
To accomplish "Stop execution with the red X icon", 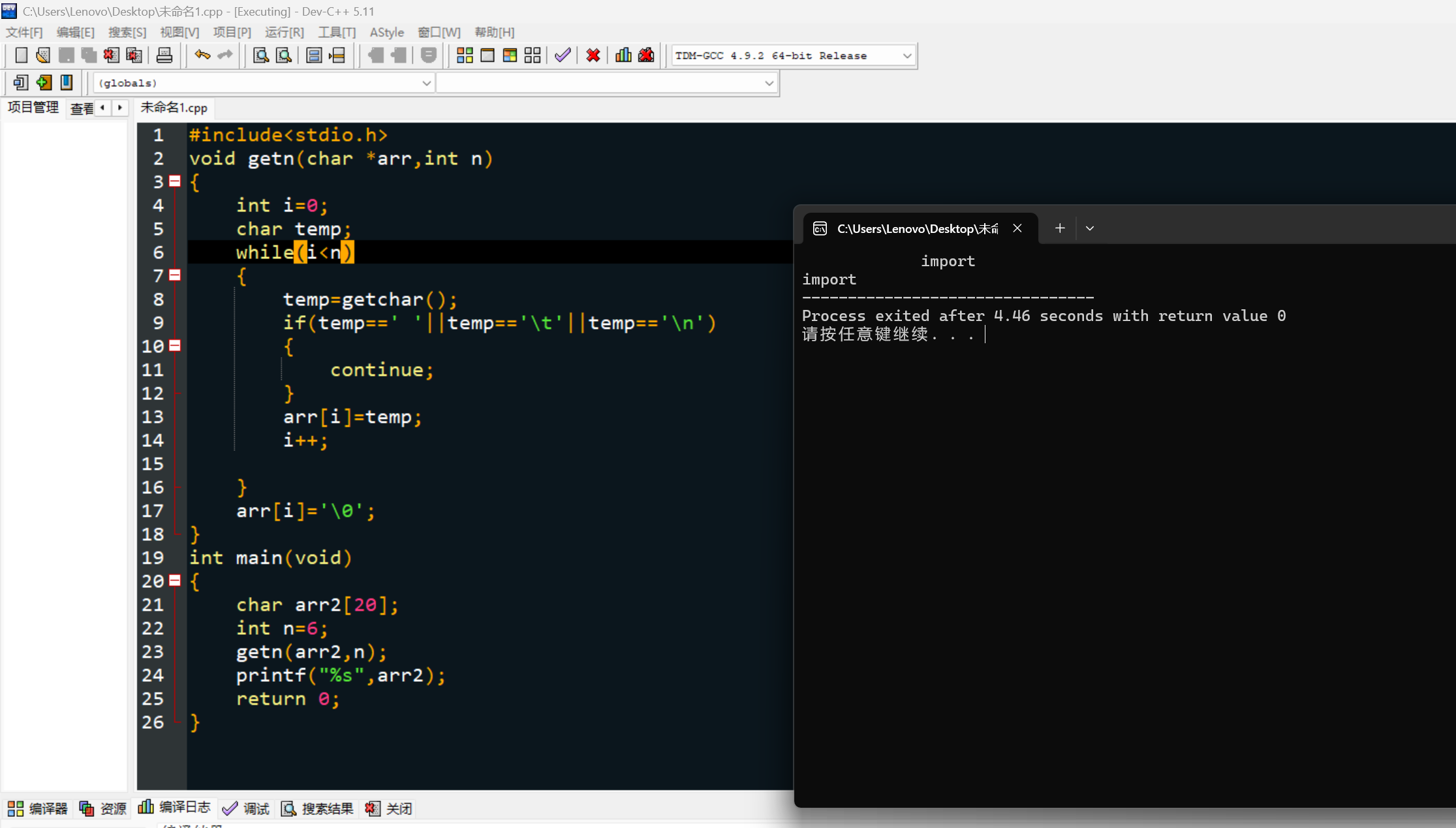I will (593, 55).
